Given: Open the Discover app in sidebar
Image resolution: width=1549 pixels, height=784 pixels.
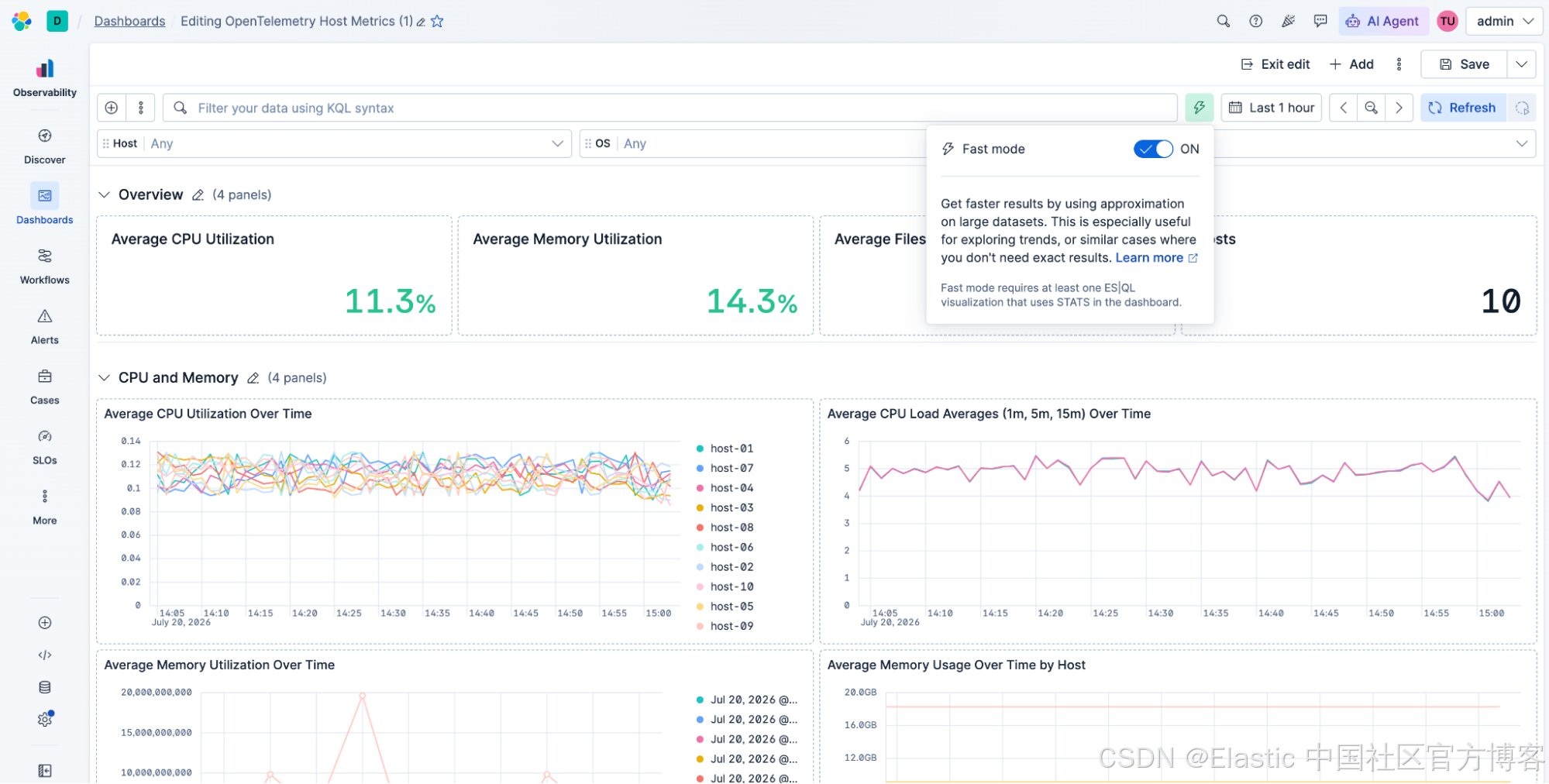Looking at the screenshot, I should [44, 146].
